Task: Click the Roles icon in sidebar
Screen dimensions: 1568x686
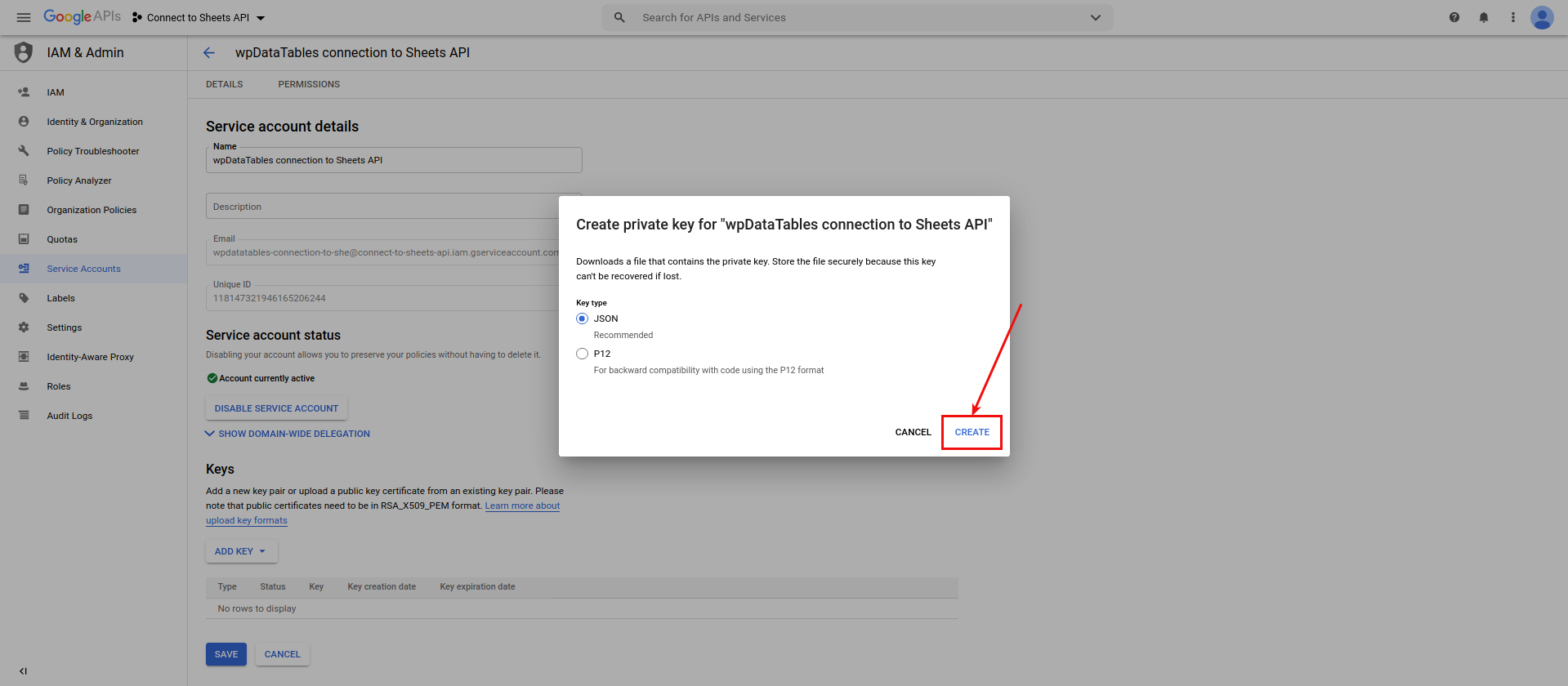Action: pos(24,386)
